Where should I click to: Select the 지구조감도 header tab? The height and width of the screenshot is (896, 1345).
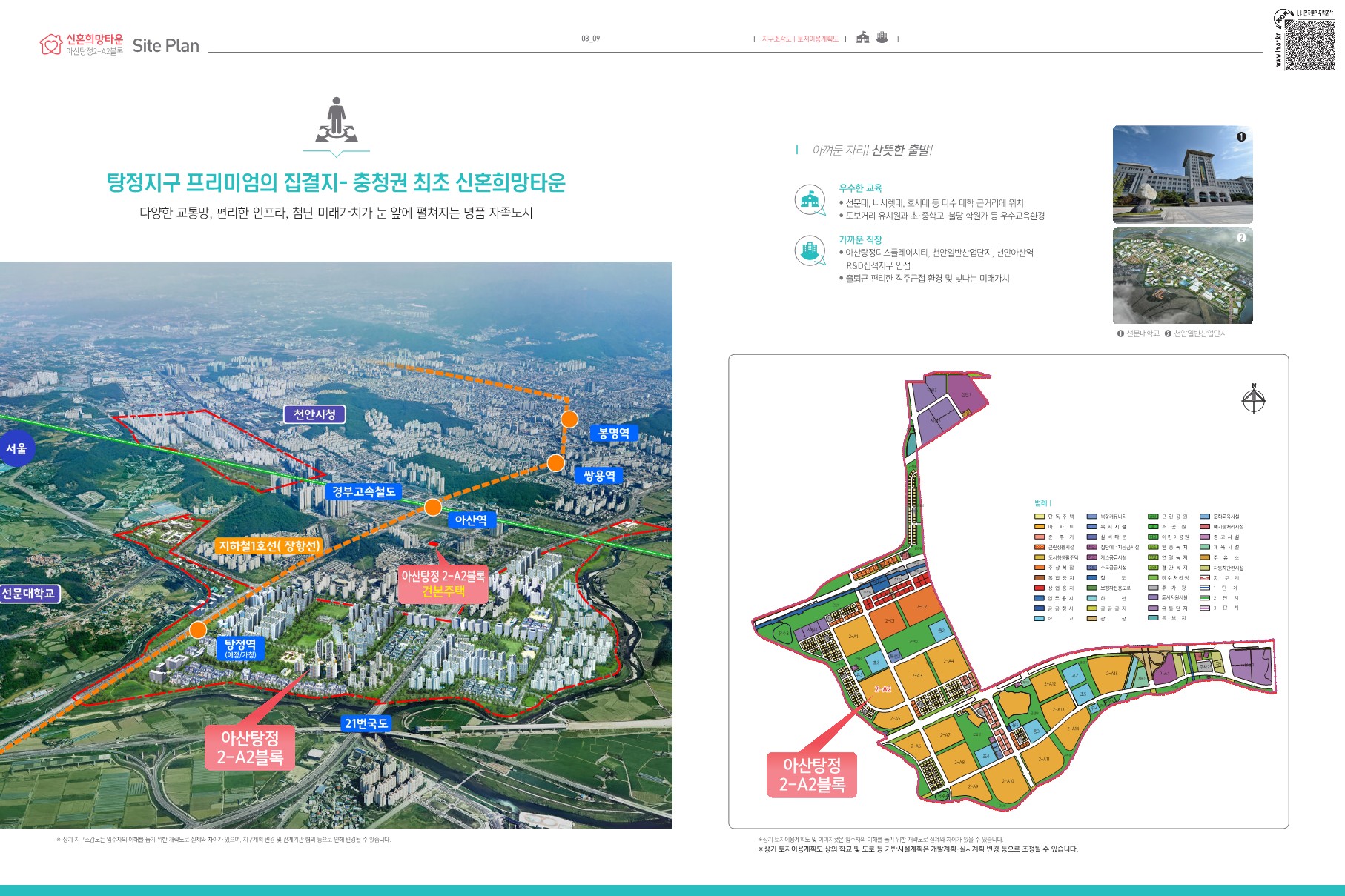776,39
